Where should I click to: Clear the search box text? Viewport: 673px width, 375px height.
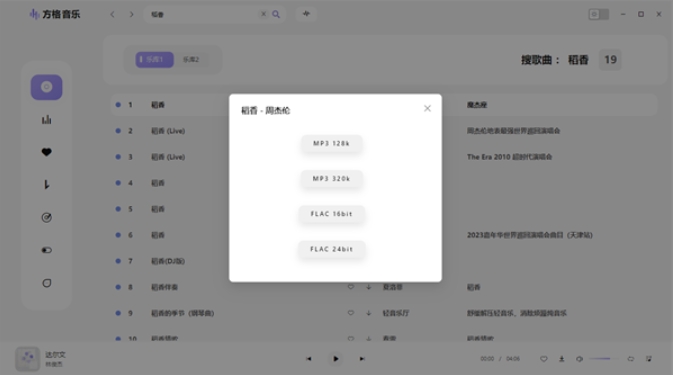(263, 14)
